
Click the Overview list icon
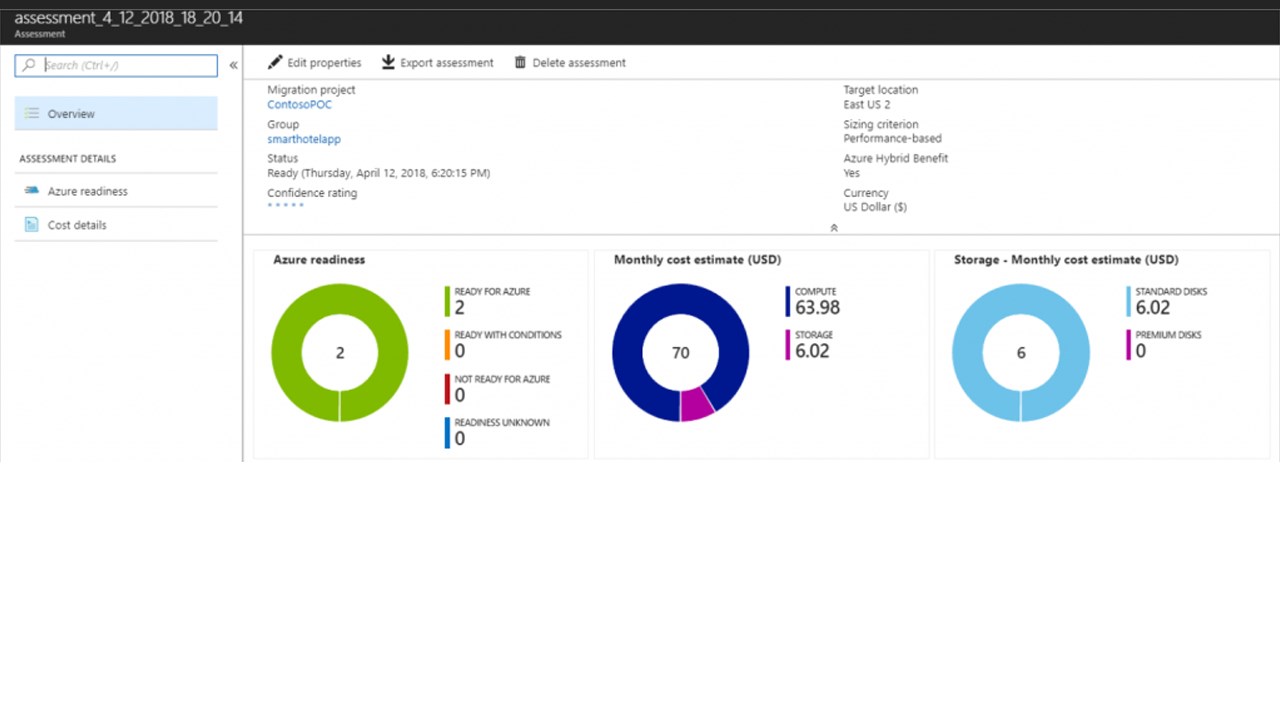(32, 114)
